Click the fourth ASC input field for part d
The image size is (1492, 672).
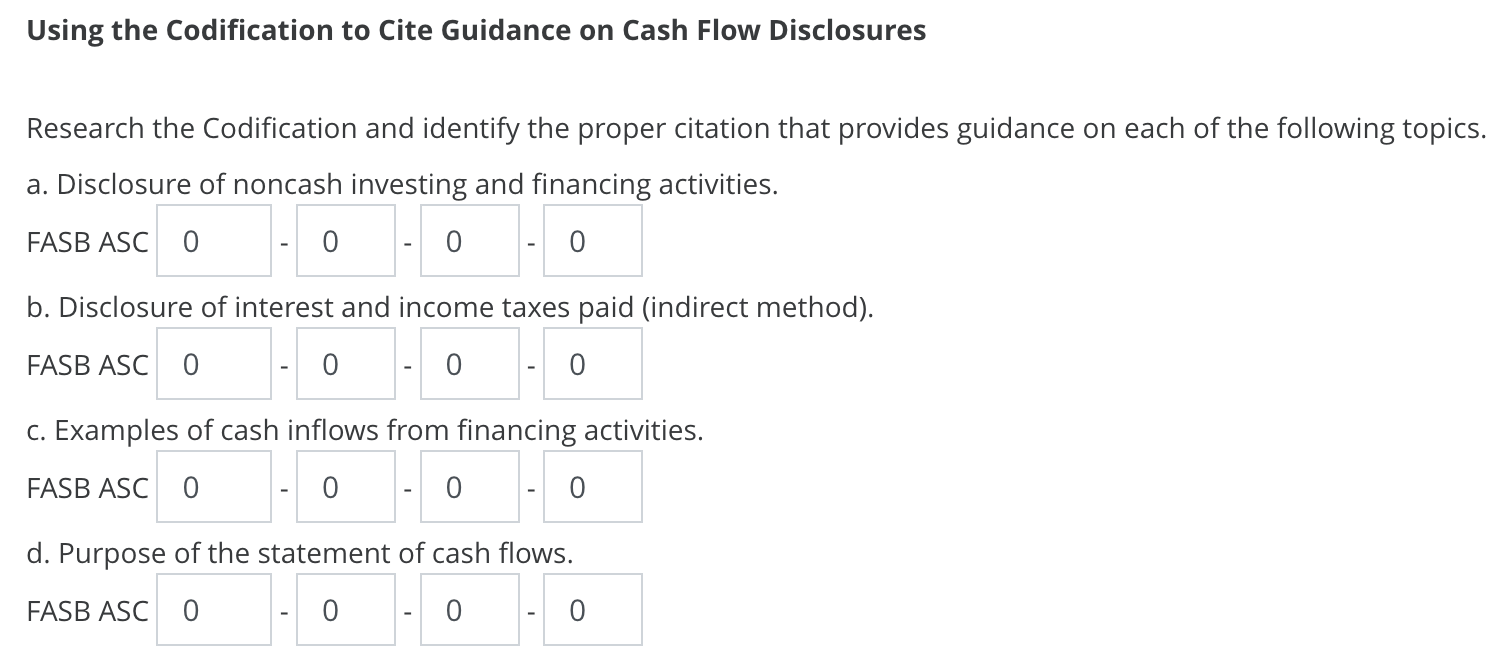(x=591, y=609)
